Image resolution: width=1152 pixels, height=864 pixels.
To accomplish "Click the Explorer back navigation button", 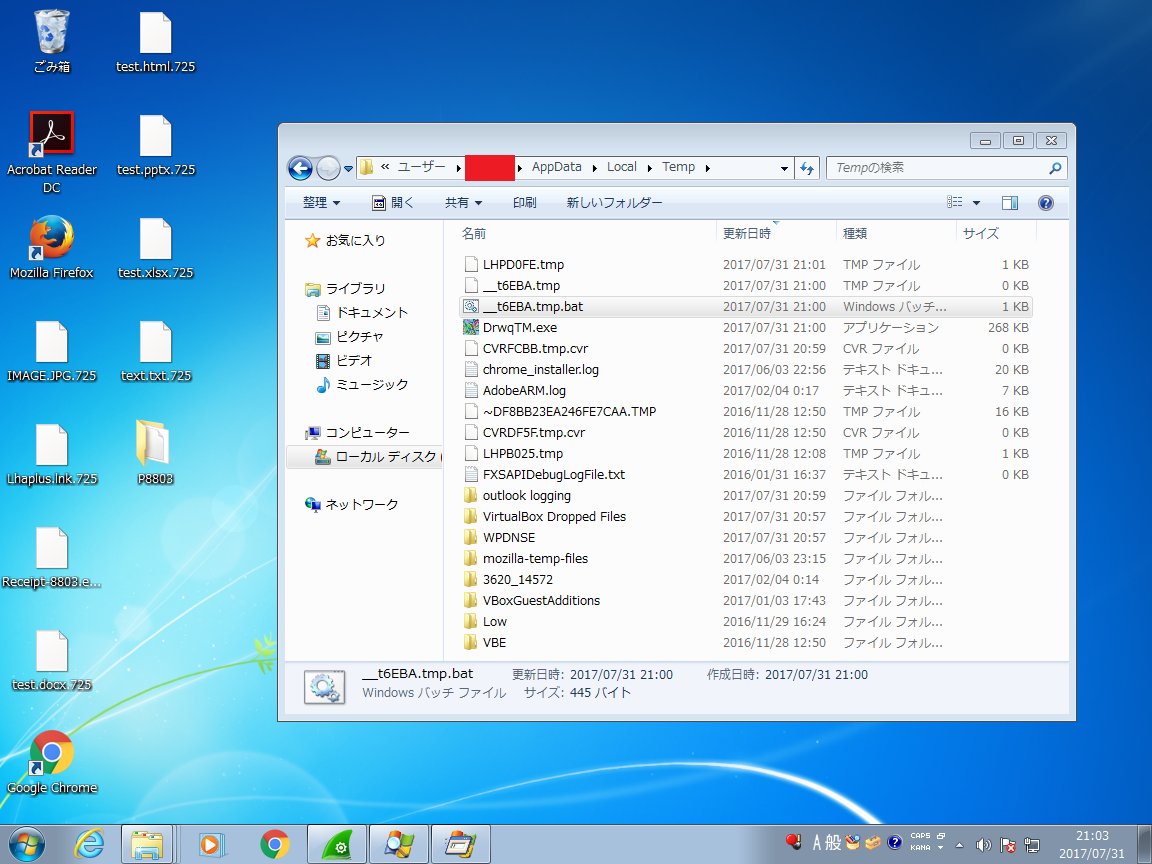I will [x=300, y=168].
